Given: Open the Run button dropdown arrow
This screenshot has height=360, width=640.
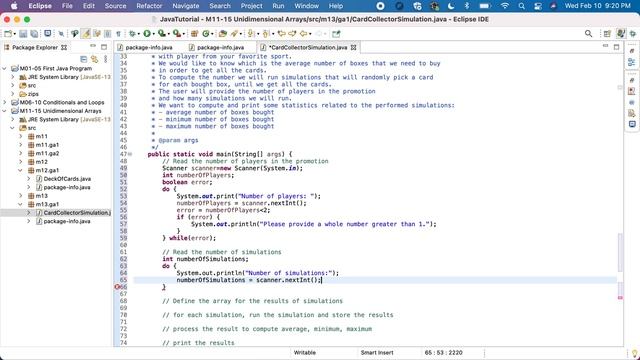Looking at the screenshot, I should pos(153,34).
